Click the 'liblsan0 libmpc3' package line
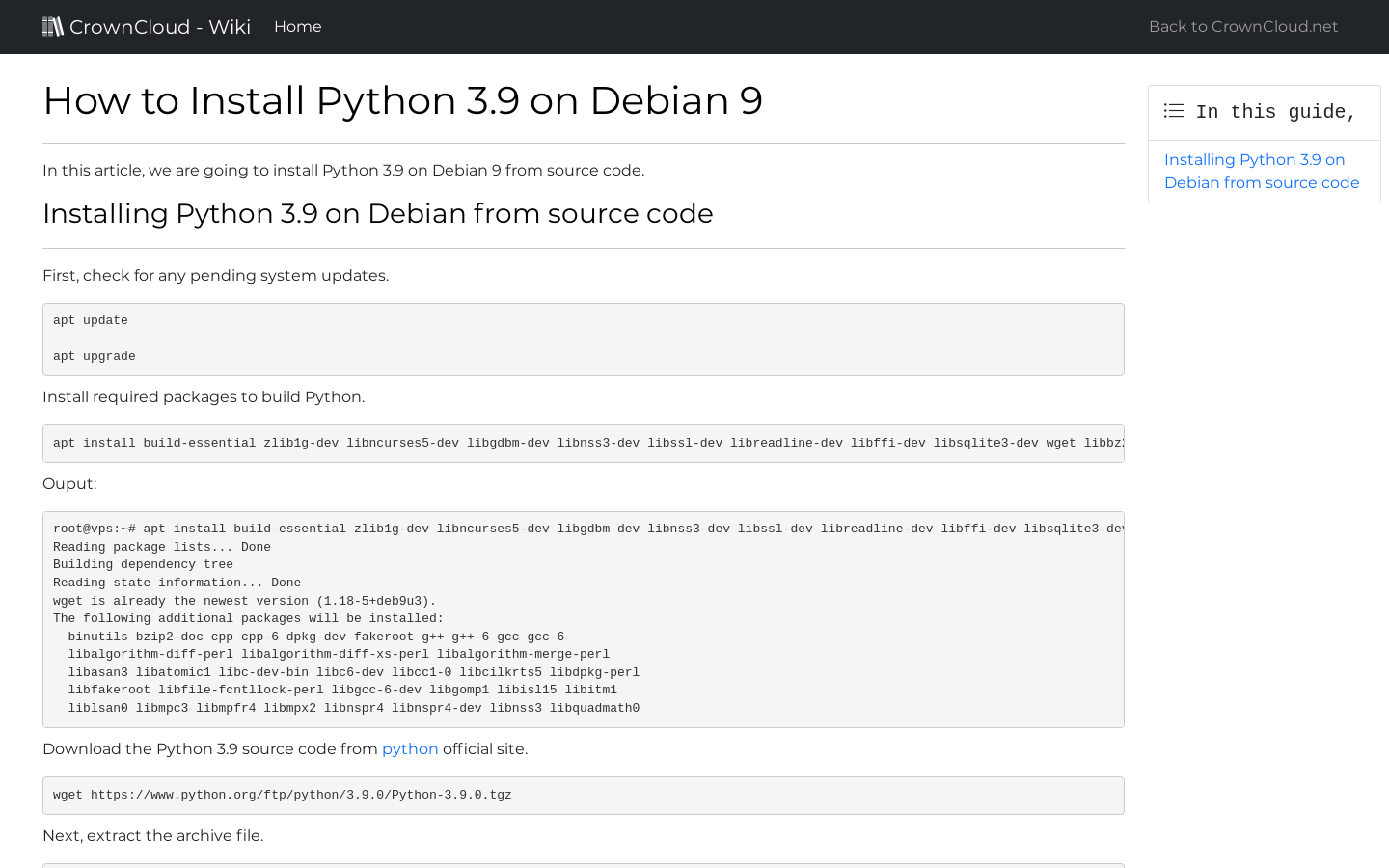Image resolution: width=1389 pixels, height=868 pixels. (354, 708)
